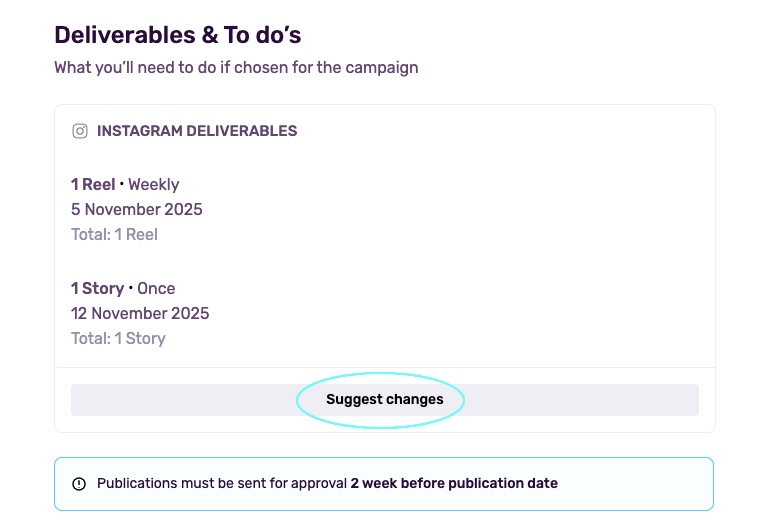This screenshot has width=770, height=532.
Task: Click the exclamation info icon in notice
Action: 79,484
